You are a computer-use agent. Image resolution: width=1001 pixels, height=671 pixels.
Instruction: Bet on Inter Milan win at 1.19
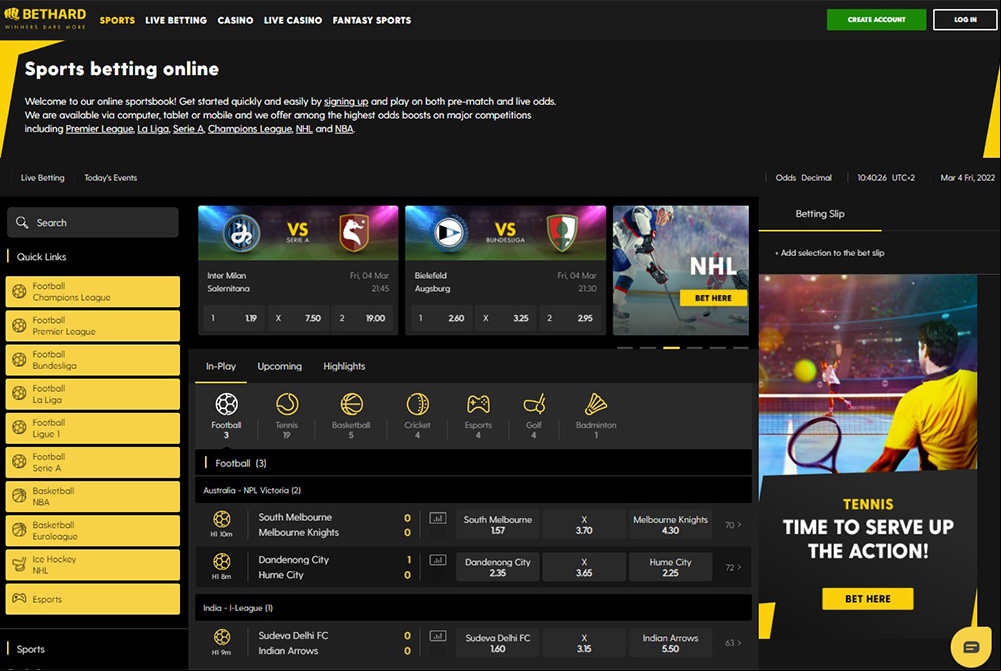point(234,318)
